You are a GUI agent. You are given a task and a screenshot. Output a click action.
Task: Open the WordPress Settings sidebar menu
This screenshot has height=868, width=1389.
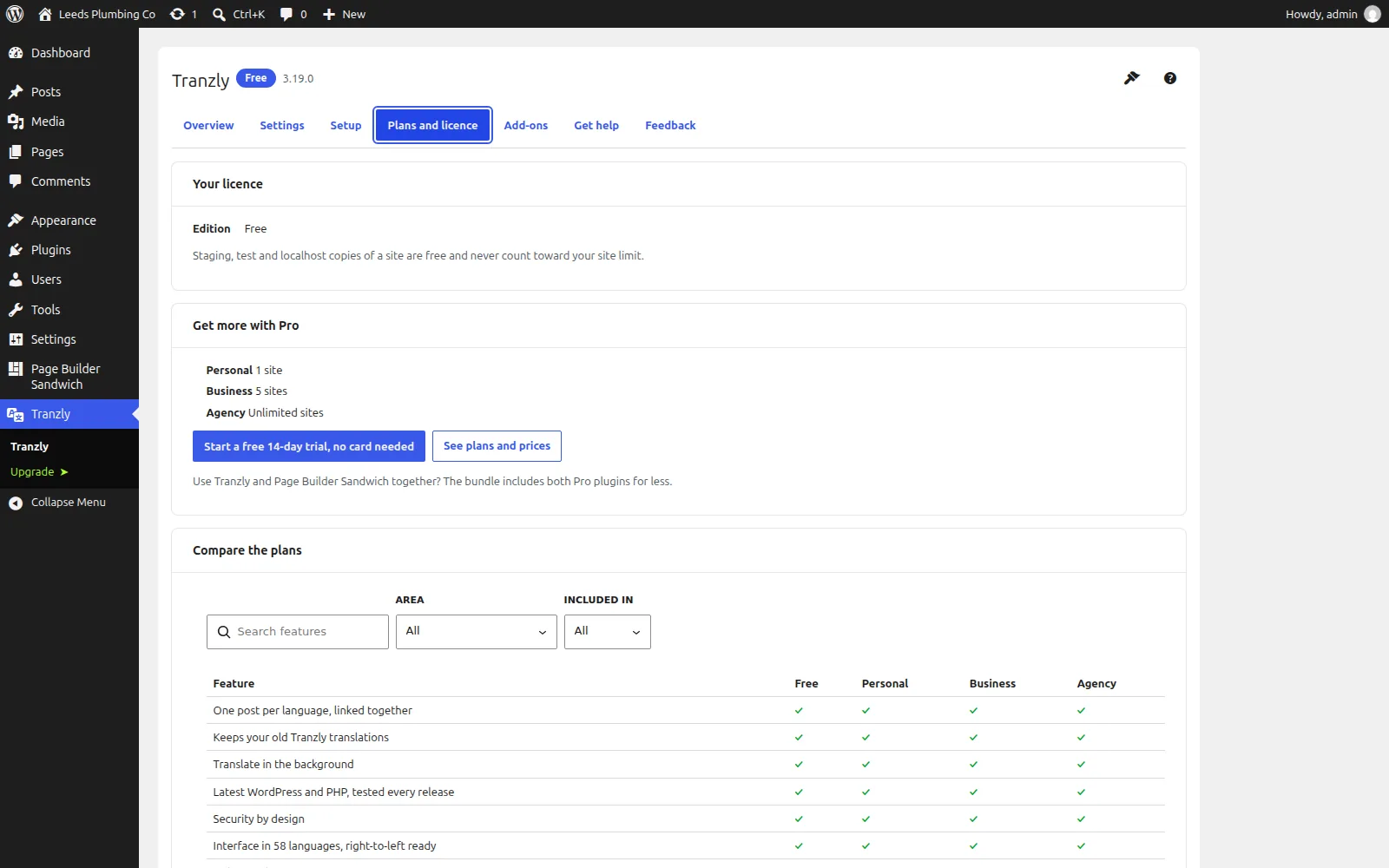[x=69, y=339]
